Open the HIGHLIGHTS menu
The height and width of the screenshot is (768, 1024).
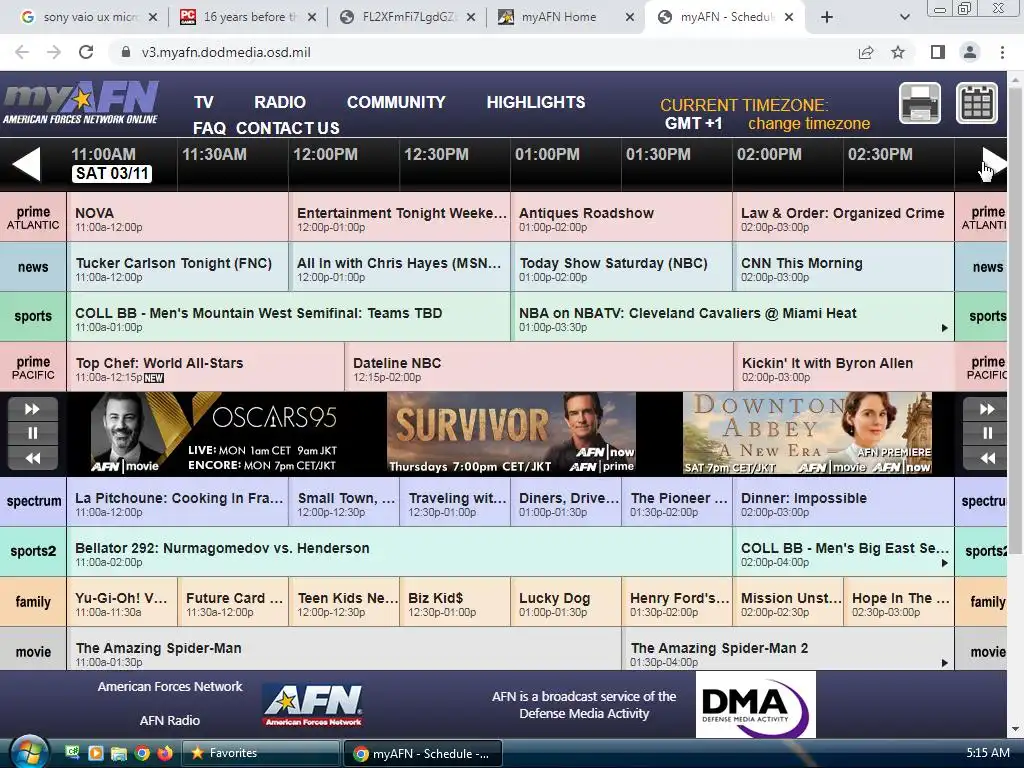pyautogui.click(x=536, y=103)
